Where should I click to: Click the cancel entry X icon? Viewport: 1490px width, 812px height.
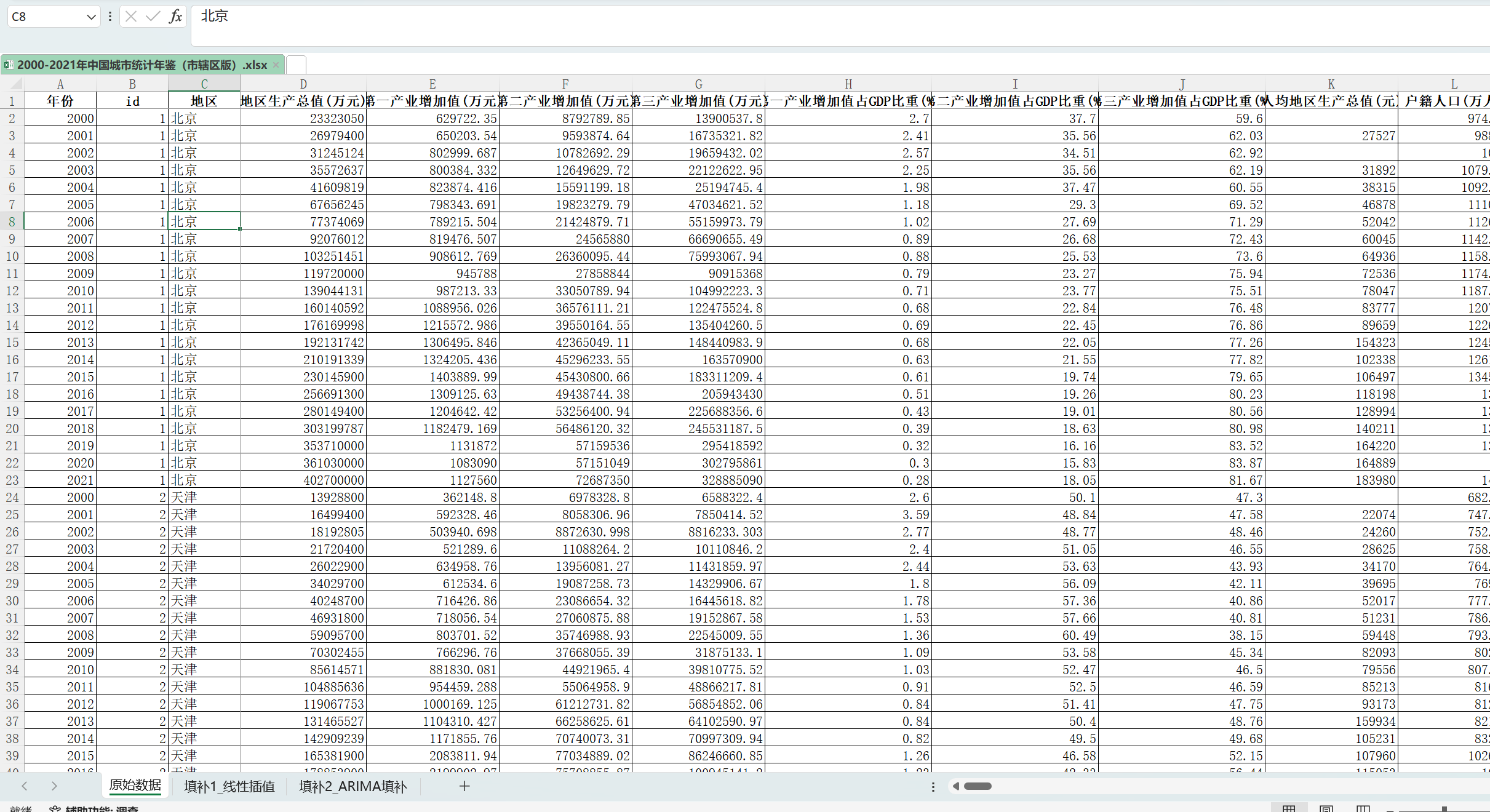131,17
